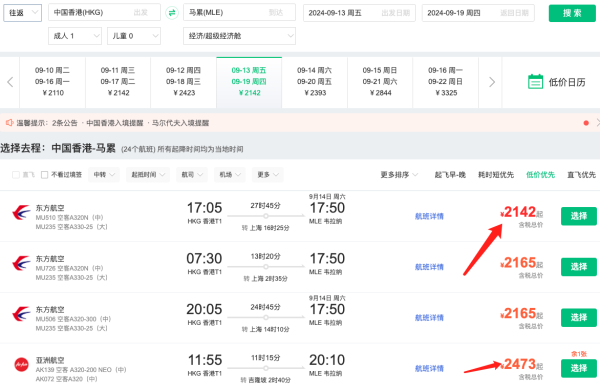
Task: Select the 09-12 周四 date tab
Action: pyautogui.click(x=184, y=82)
